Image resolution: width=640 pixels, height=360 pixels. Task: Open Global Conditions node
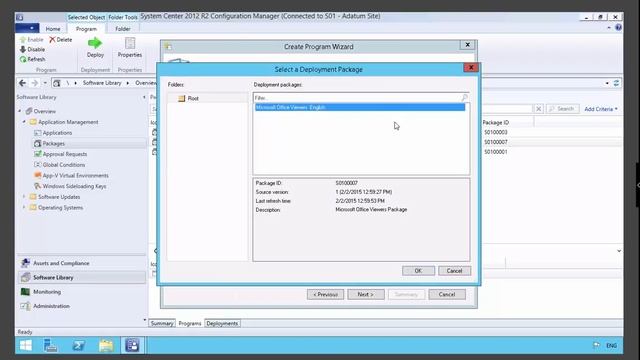64,165
